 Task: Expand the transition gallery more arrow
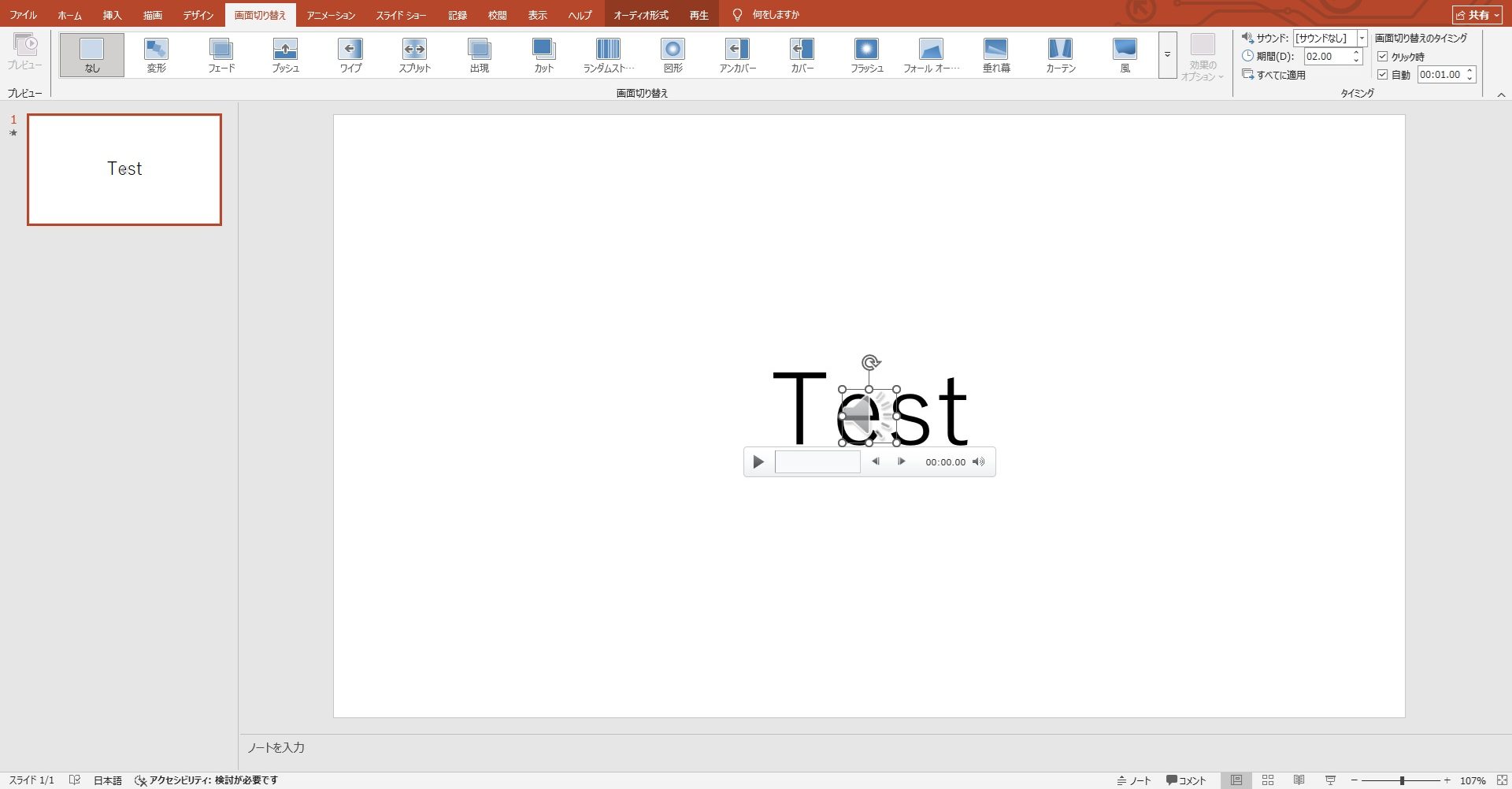coord(1167,54)
